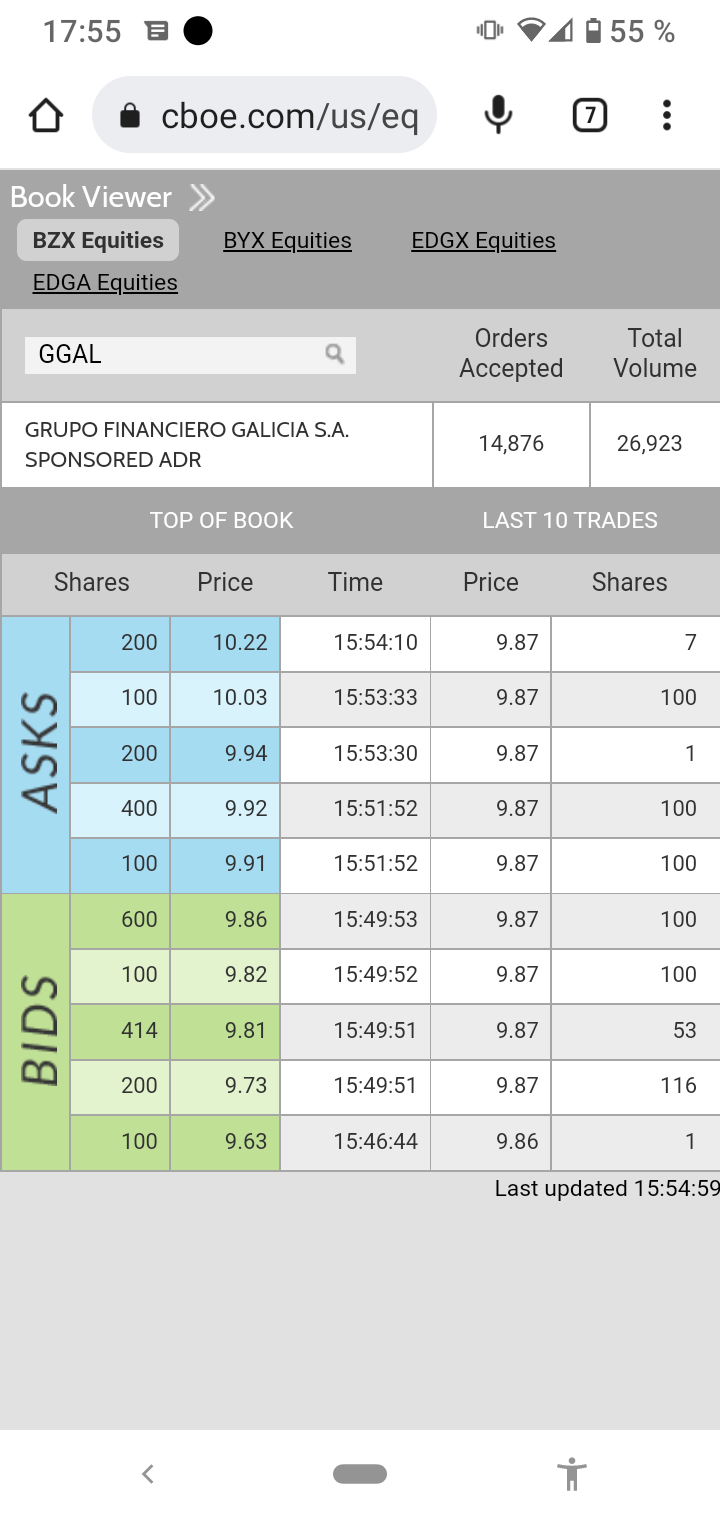Tap the LAST 10 TRADES header
720x1520 pixels.
click(570, 521)
